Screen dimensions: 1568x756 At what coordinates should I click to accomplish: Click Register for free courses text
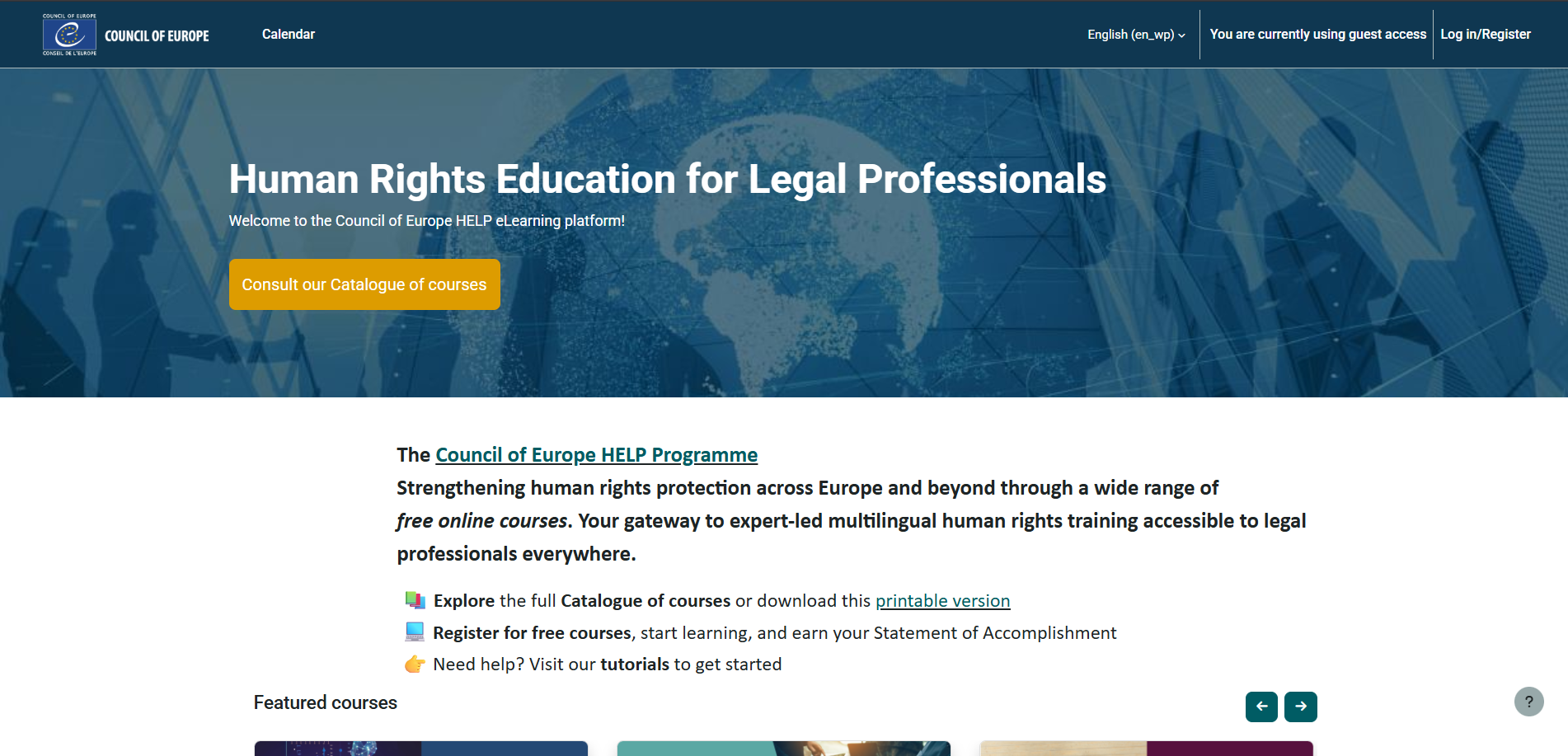pos(532,633)
